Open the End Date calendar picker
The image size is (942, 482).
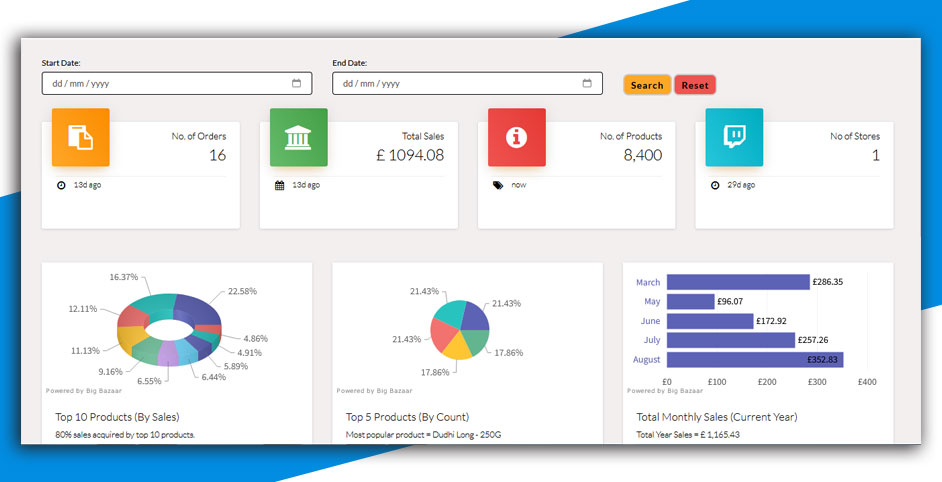[587, 84]
